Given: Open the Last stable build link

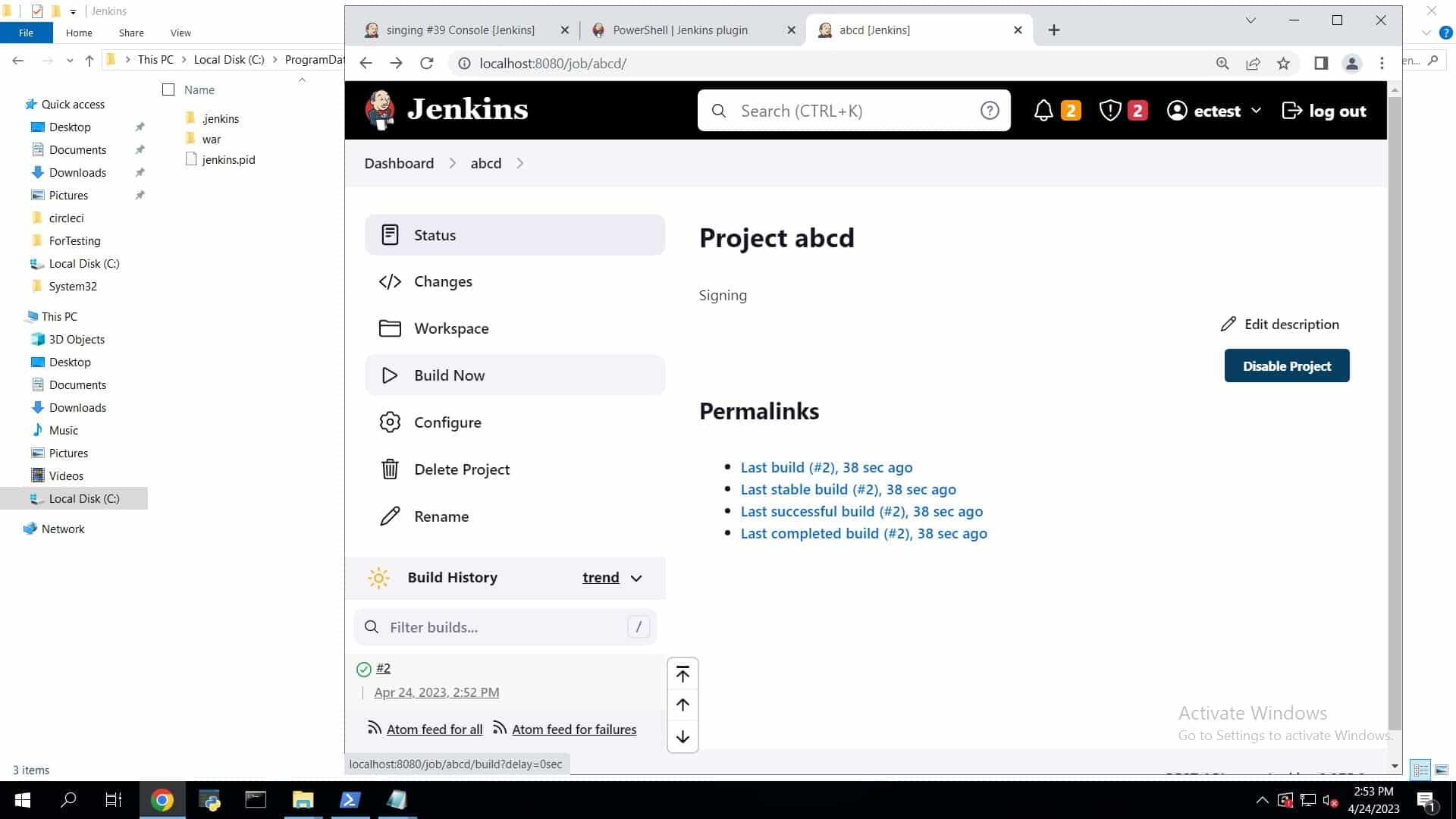Looking at the screenshot, I should (848, 490).
